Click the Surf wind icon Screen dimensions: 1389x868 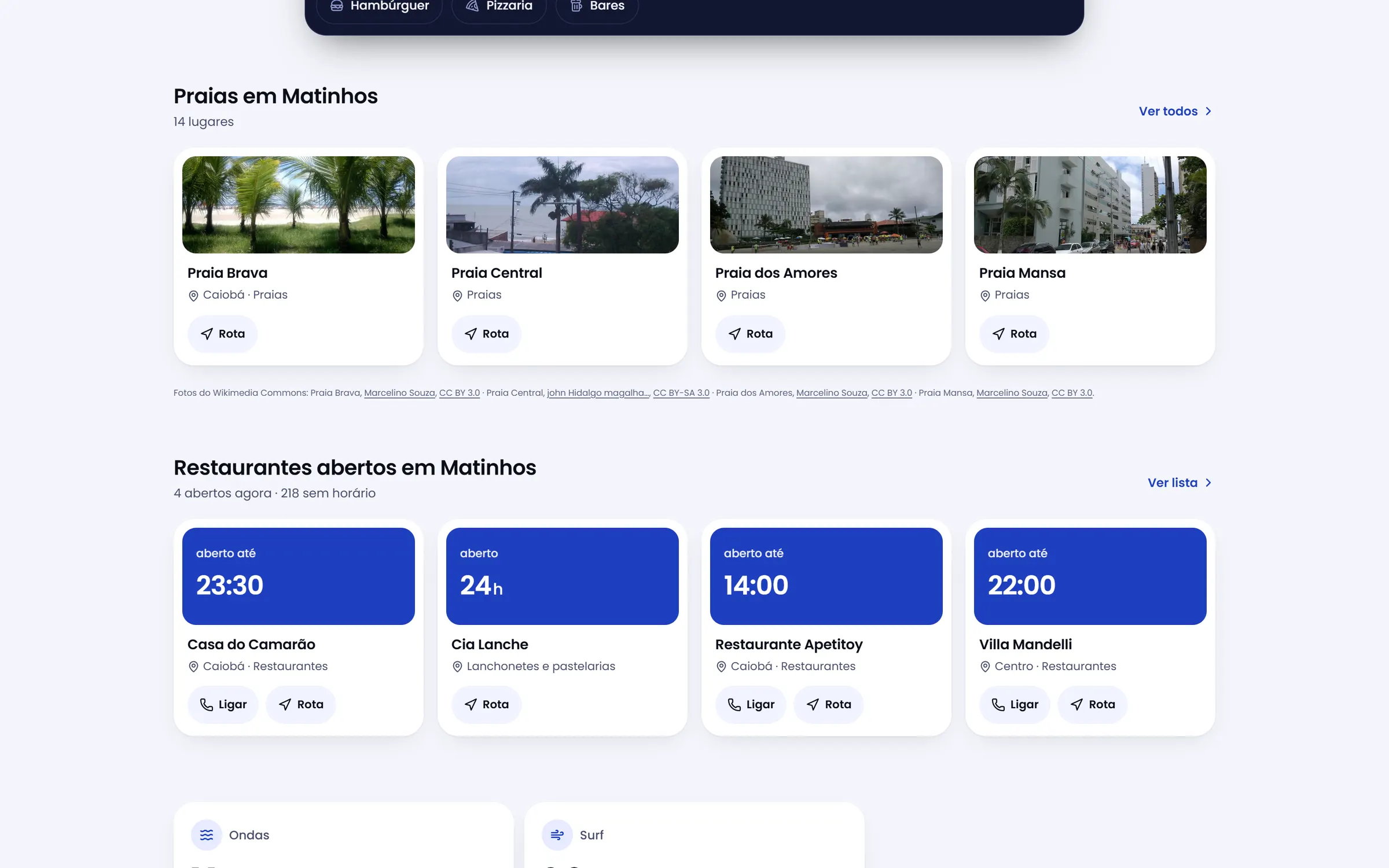(x=557, y=835)
